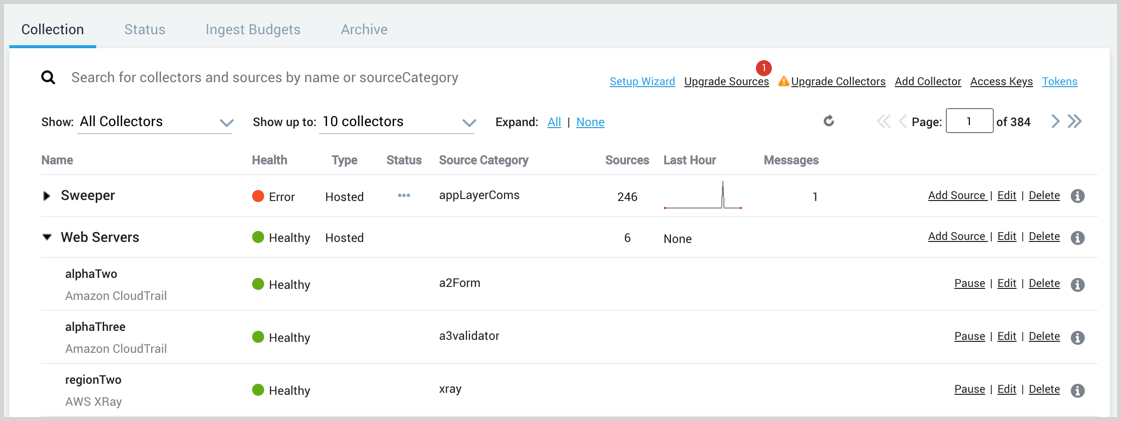
Task: Click Add Source for Sweeper
Action: (x=957, y=196)
